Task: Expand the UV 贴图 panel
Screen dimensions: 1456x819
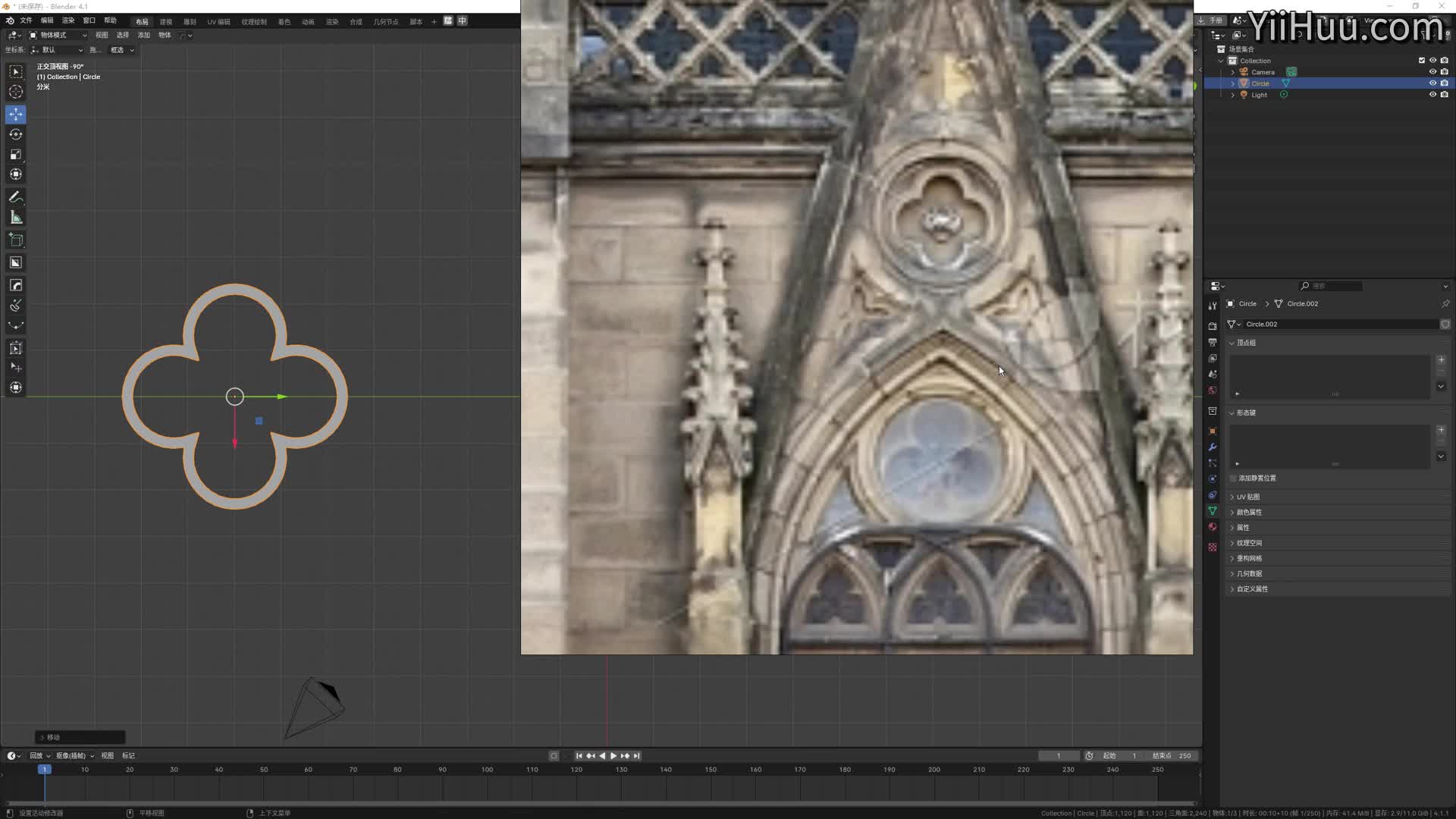Action: pyautogui.click(x=1247, y=497)
